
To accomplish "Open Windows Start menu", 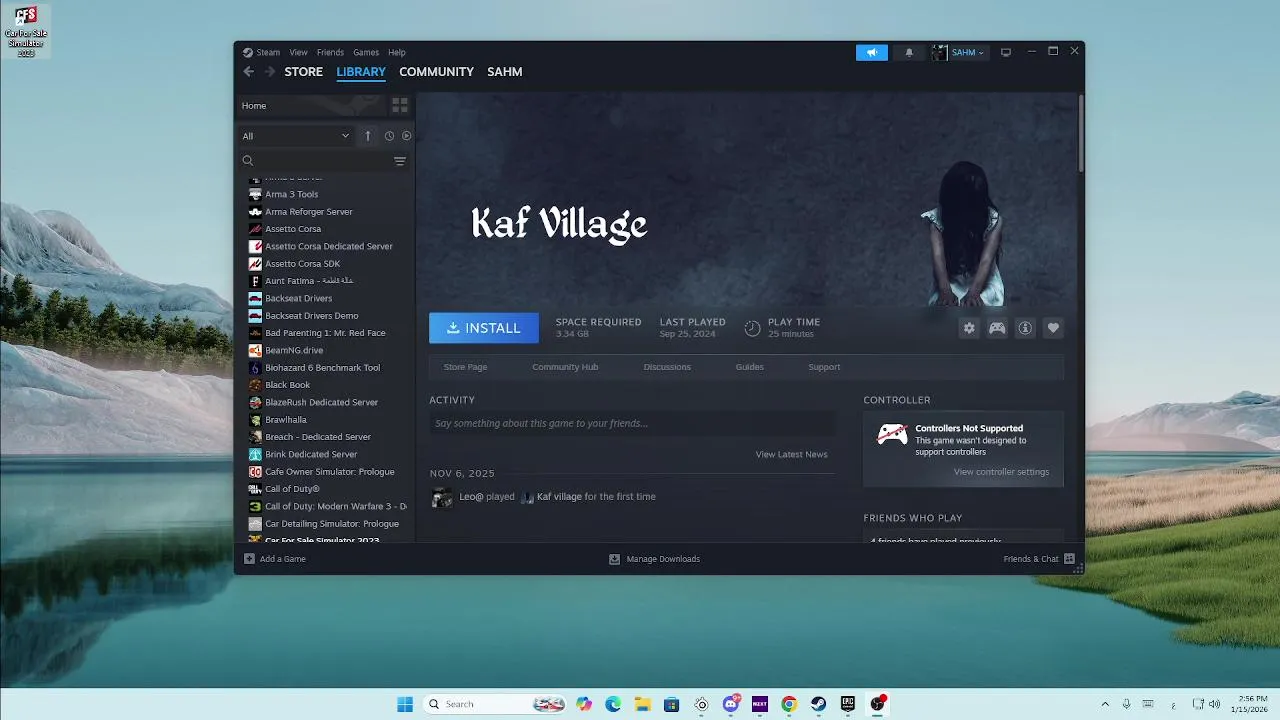I will [405, 704].
